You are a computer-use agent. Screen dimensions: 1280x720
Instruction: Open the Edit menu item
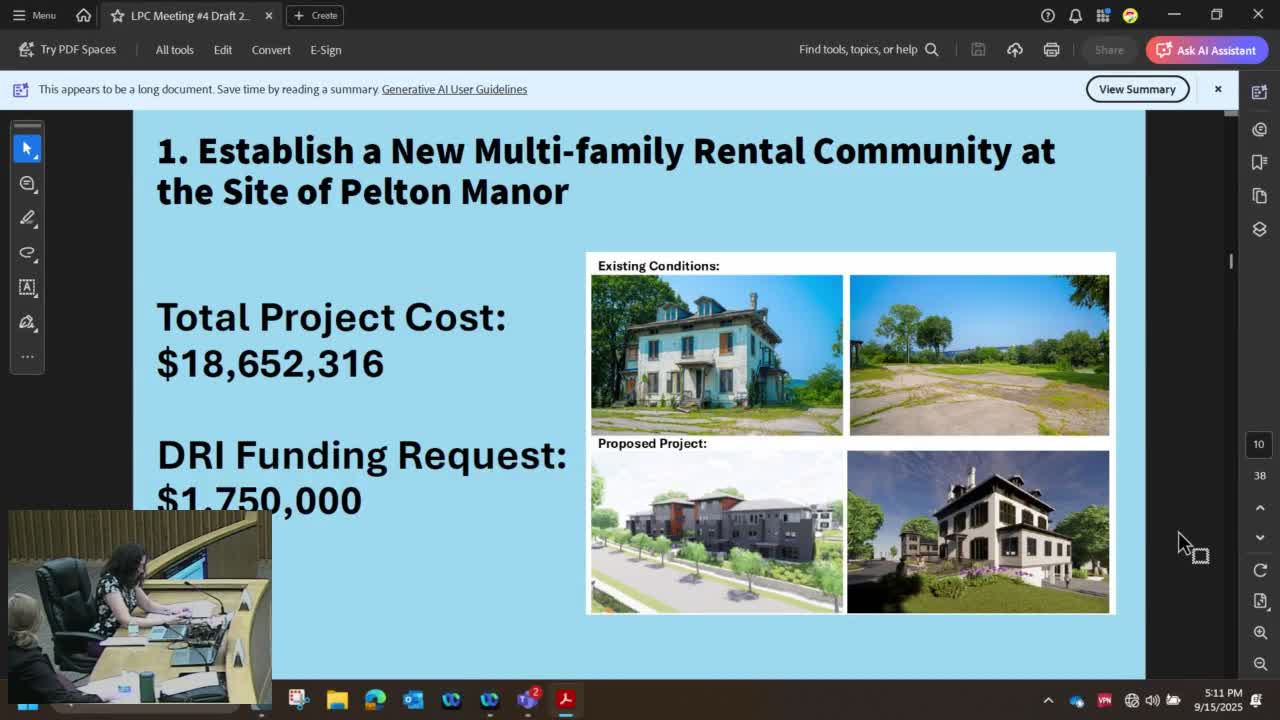click(222, 50)
